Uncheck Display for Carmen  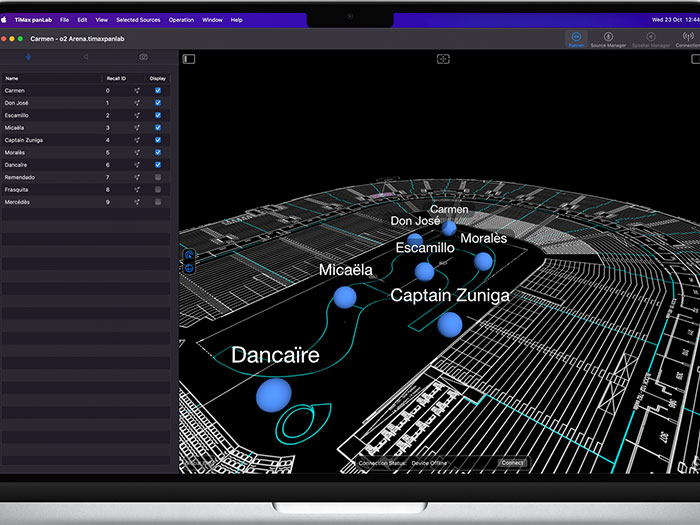point(158,90)
